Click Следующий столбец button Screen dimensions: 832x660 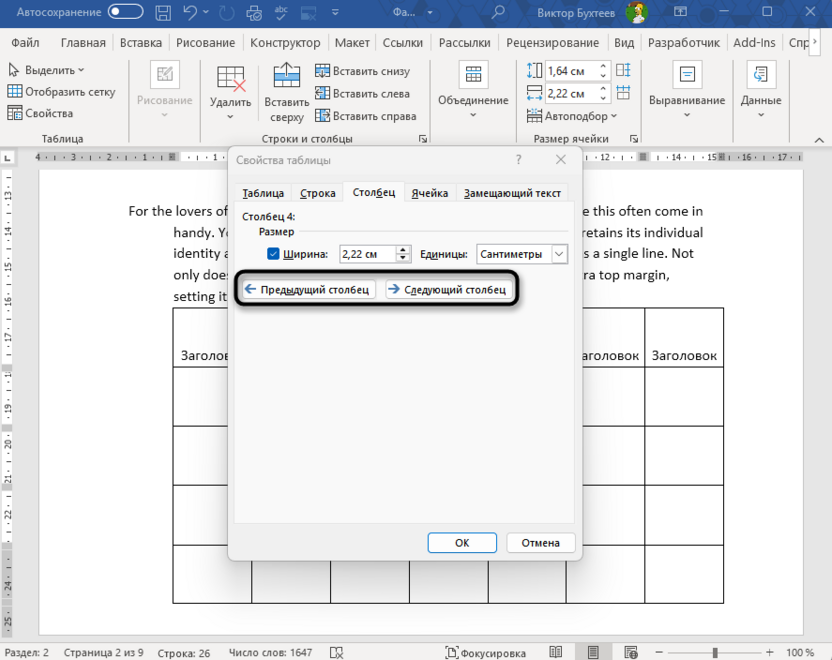click(x=449, y=290)
